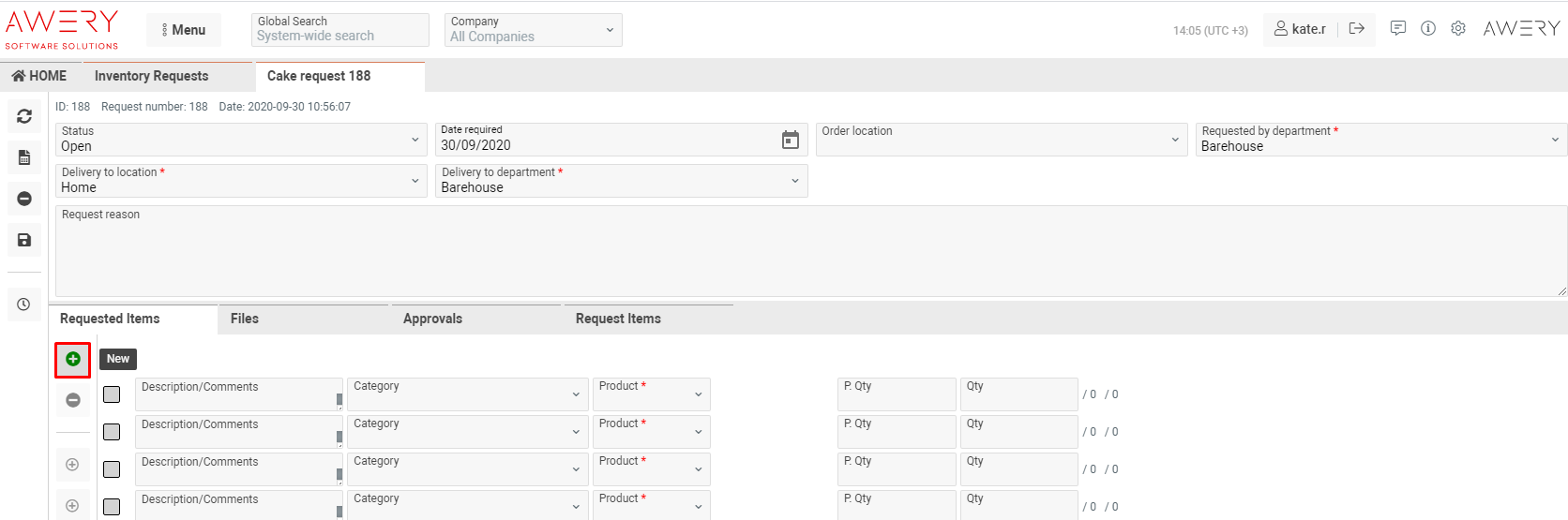The width and height of the screenshot is (1568, 520).
Task: Tick the checkbox of the first item row
Action: click(x=112, y=394)
